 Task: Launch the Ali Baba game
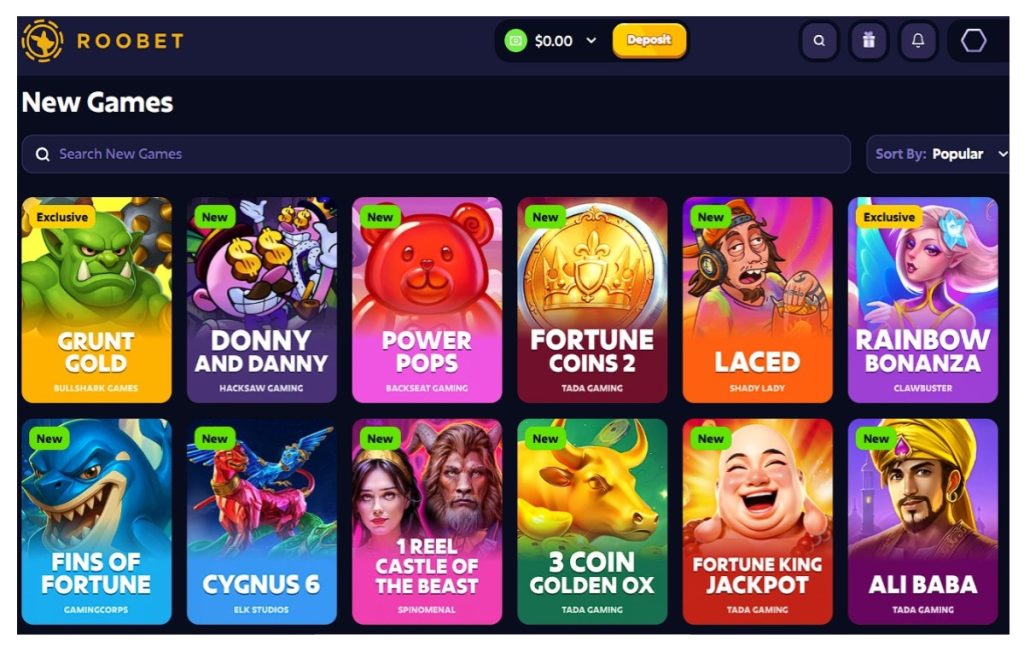923,521
